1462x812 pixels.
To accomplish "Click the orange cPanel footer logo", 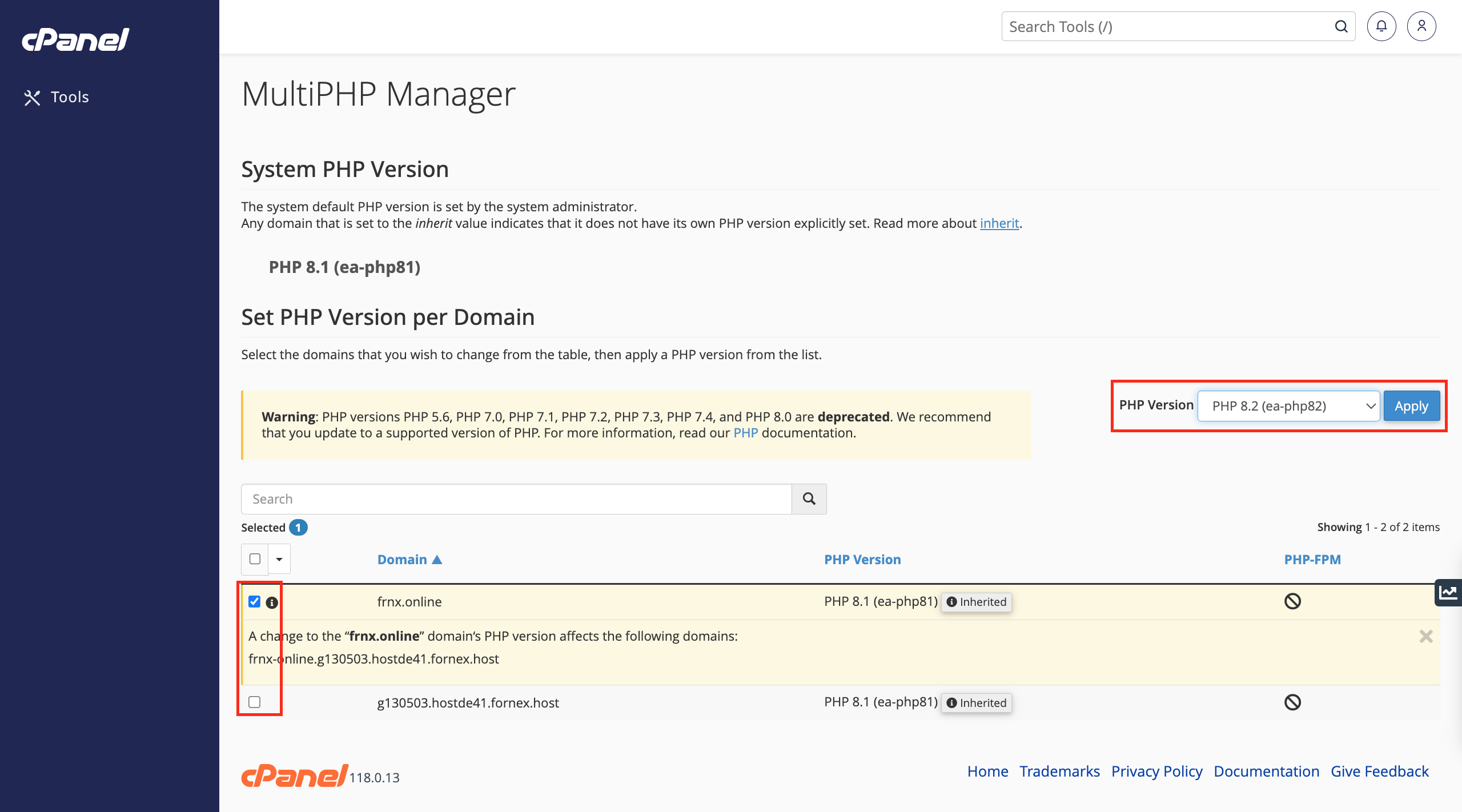I will 294,775.
